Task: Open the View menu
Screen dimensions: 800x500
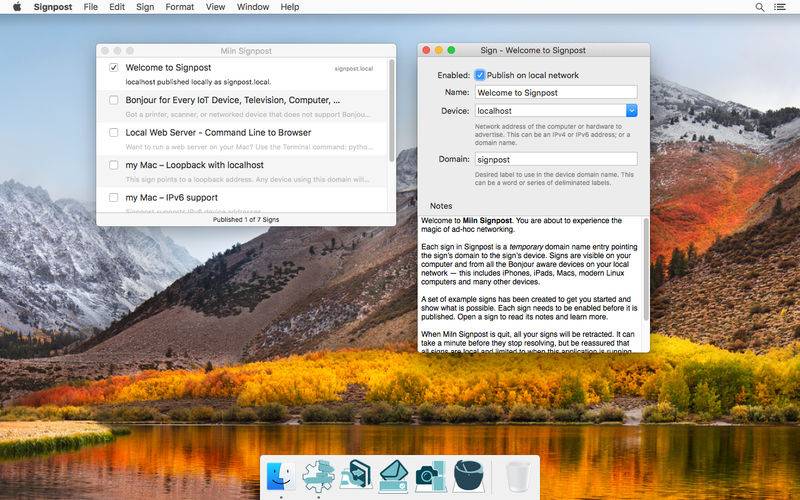Action: [215, 7]
